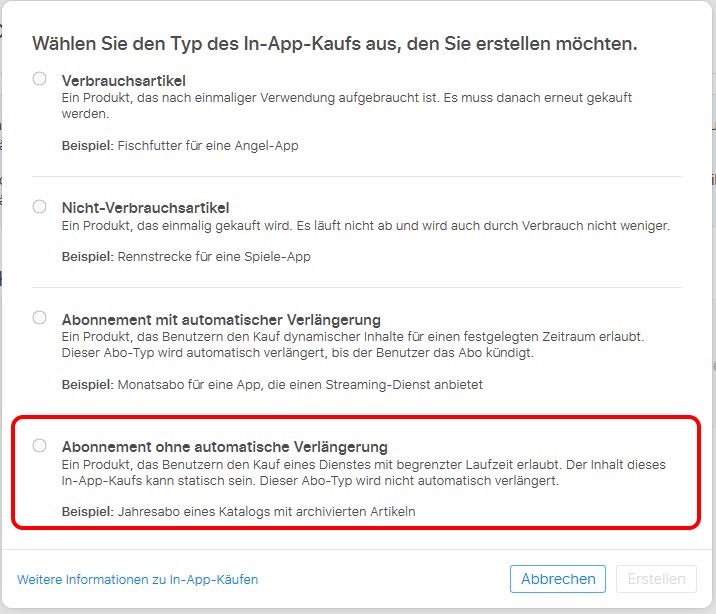
Task: Click the Jahresabo eines Katalogs example line
Action: pos(238,512)
